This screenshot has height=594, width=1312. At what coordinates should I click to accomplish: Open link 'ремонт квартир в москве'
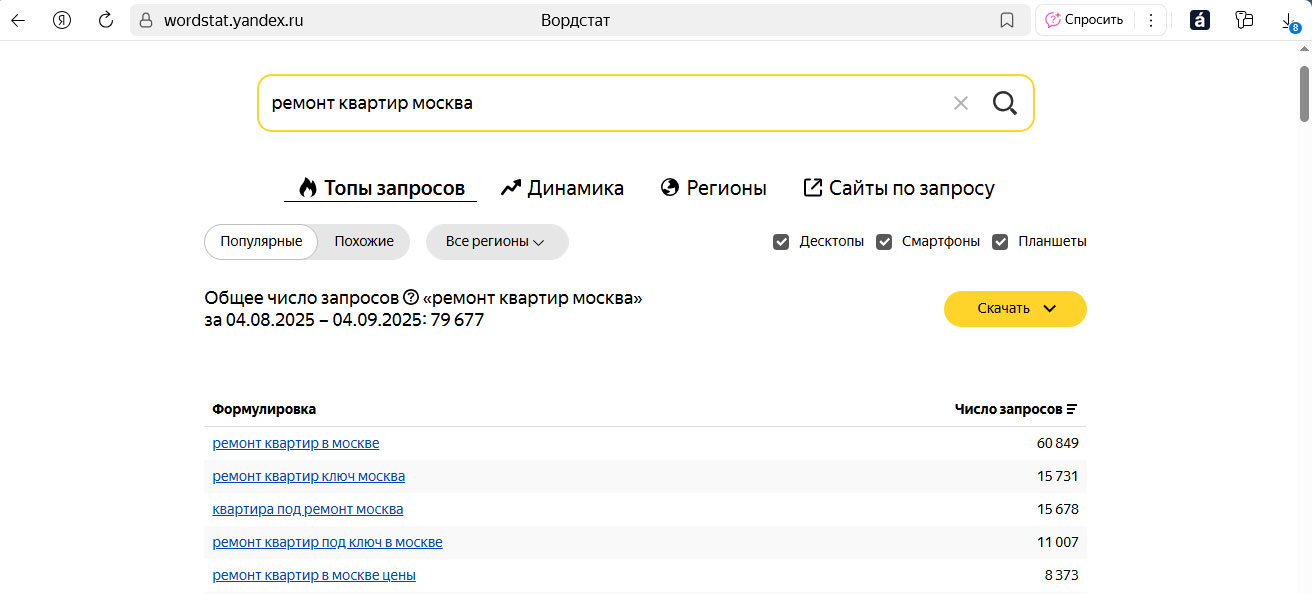pos(296,443)
